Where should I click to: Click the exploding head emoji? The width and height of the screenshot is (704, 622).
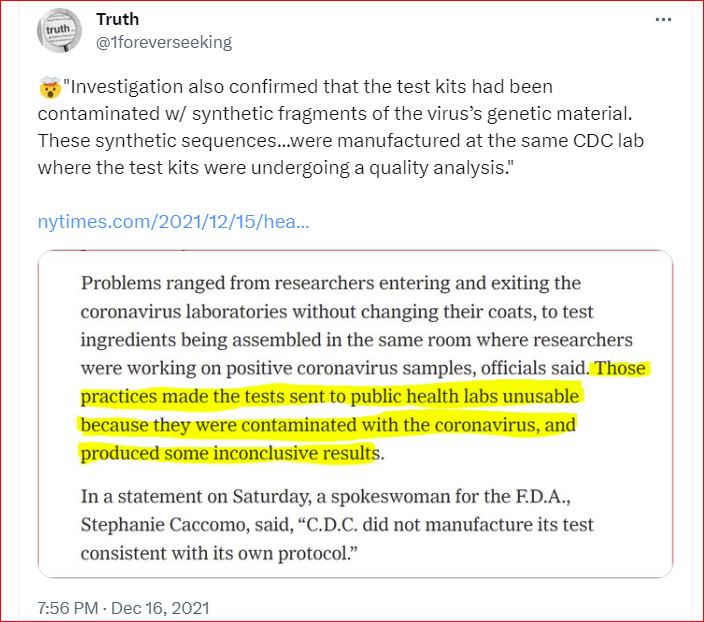(48, 88)
